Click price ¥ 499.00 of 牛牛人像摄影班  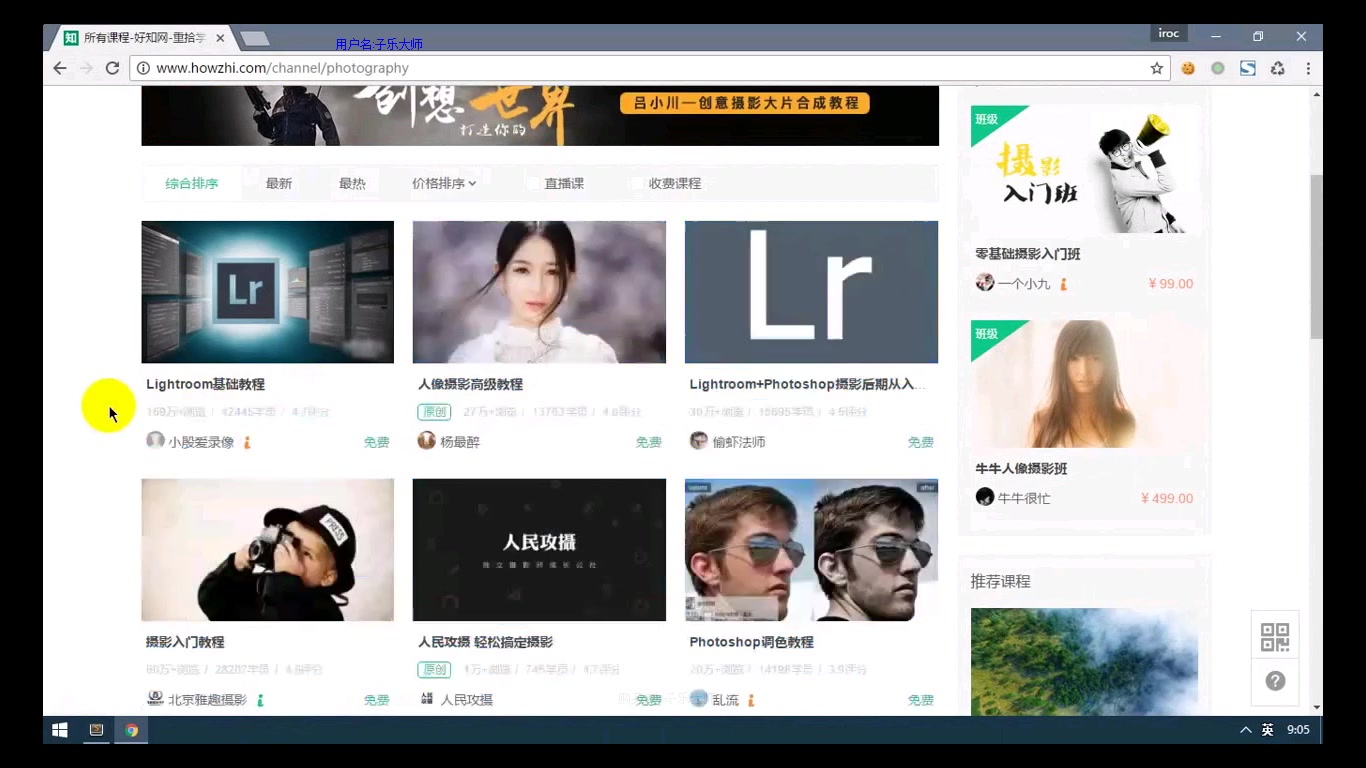point(1166,498)
